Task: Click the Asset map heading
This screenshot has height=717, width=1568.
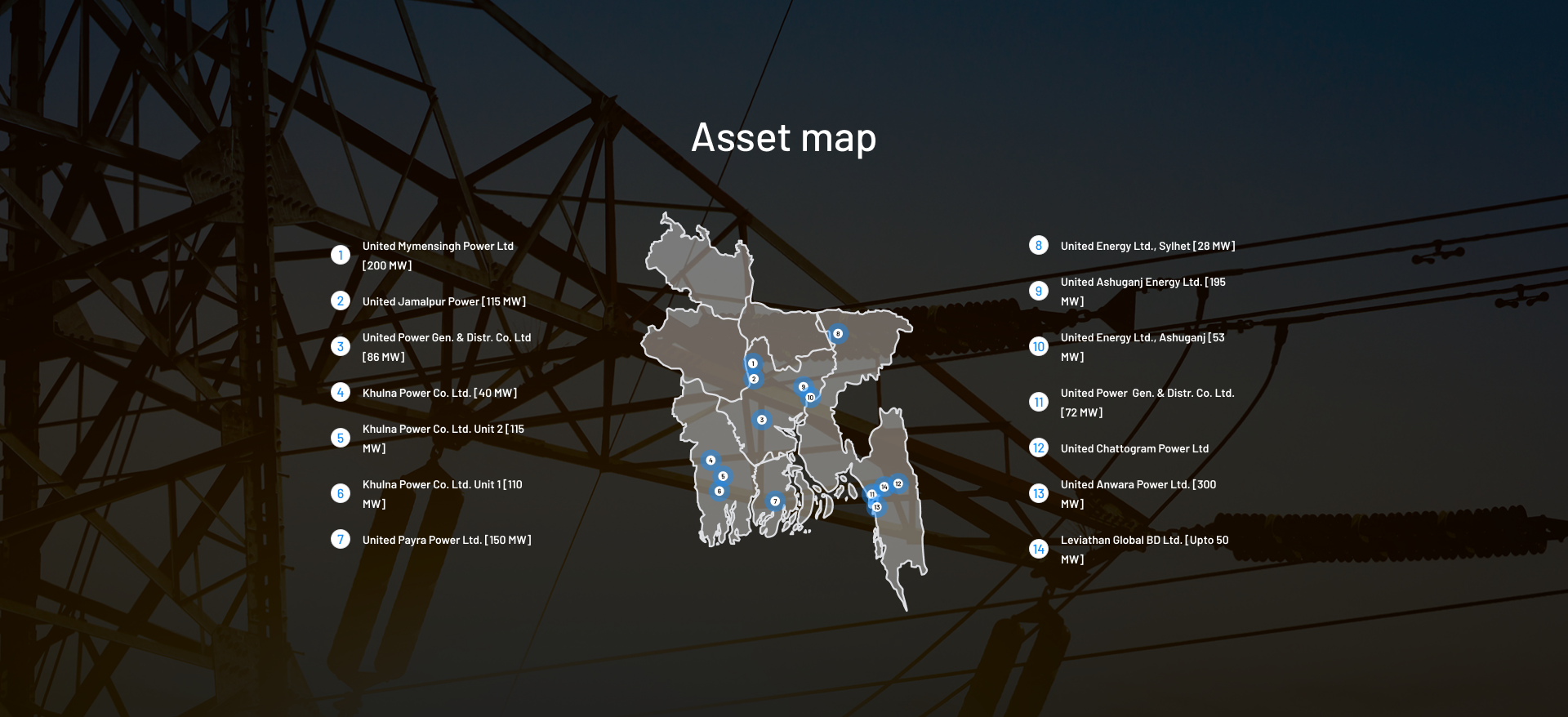Action: (784, 137)
